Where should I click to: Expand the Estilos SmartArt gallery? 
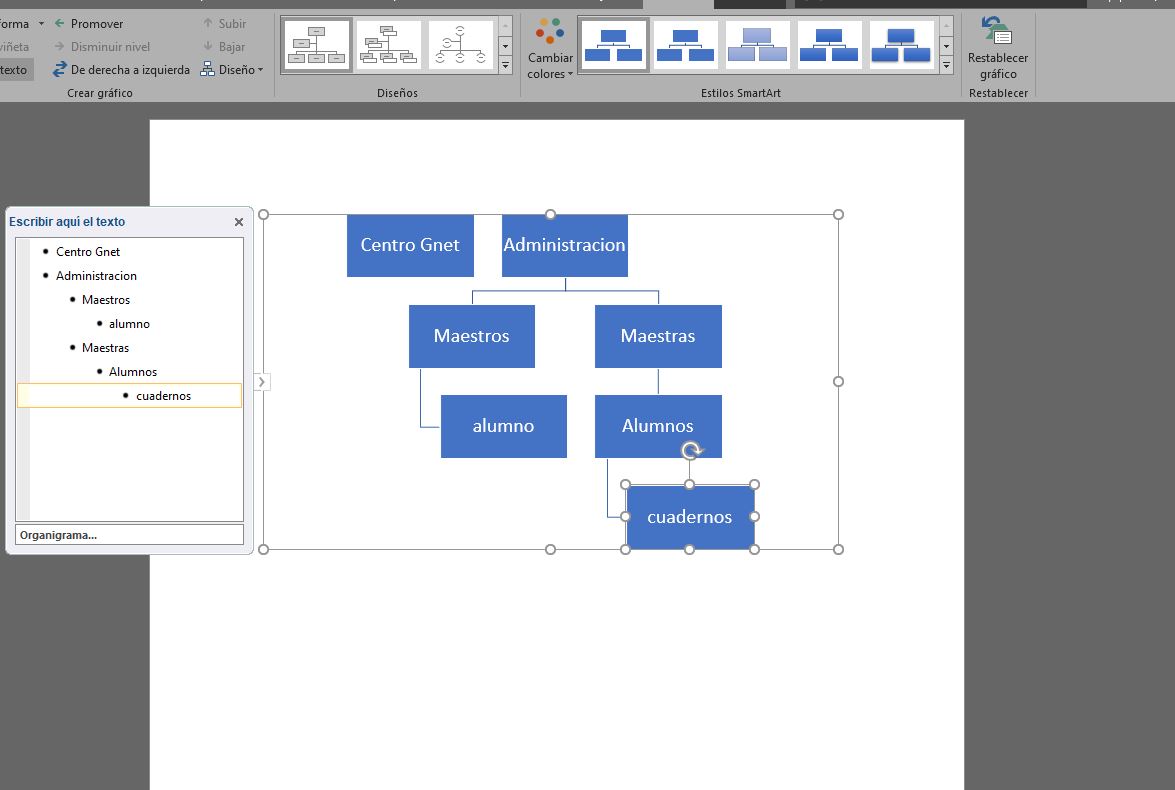946,66
